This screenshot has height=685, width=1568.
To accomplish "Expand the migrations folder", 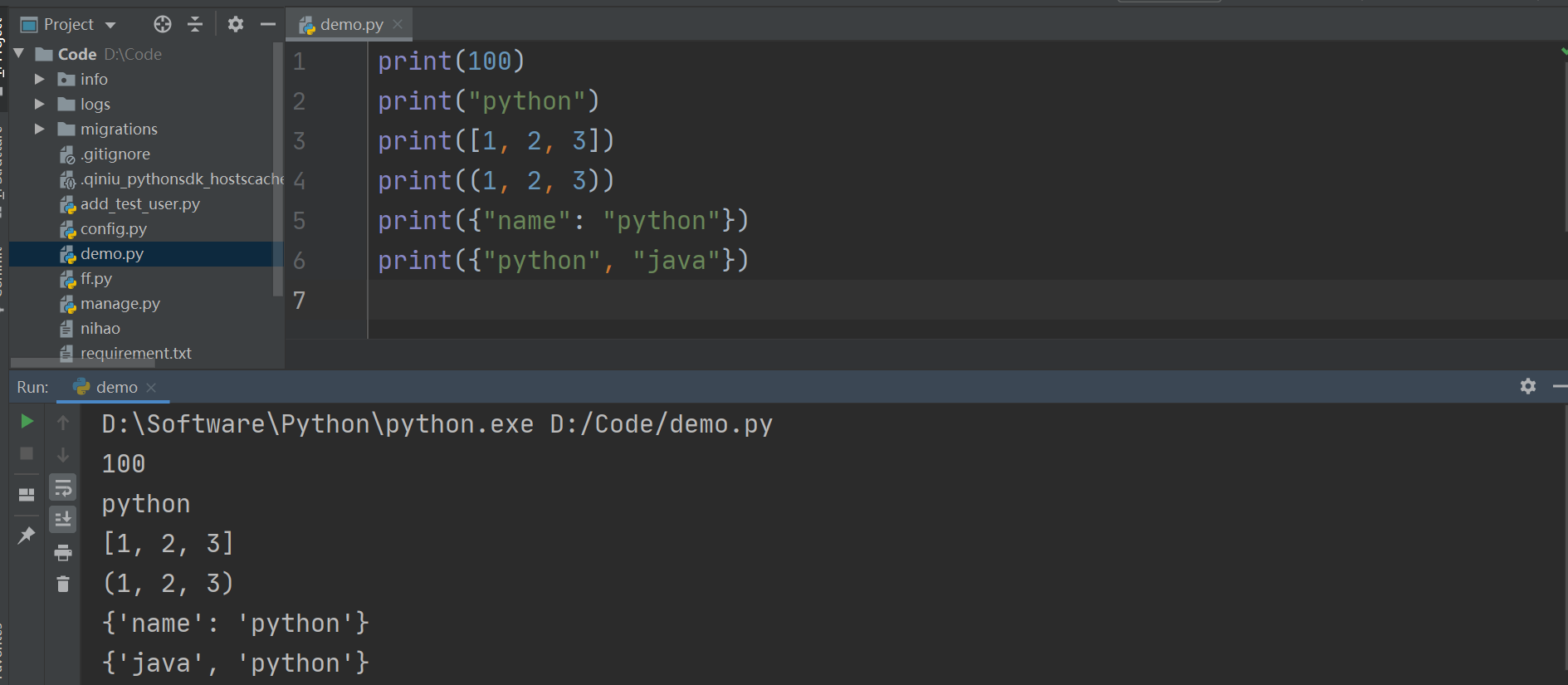I will (39, 130).
